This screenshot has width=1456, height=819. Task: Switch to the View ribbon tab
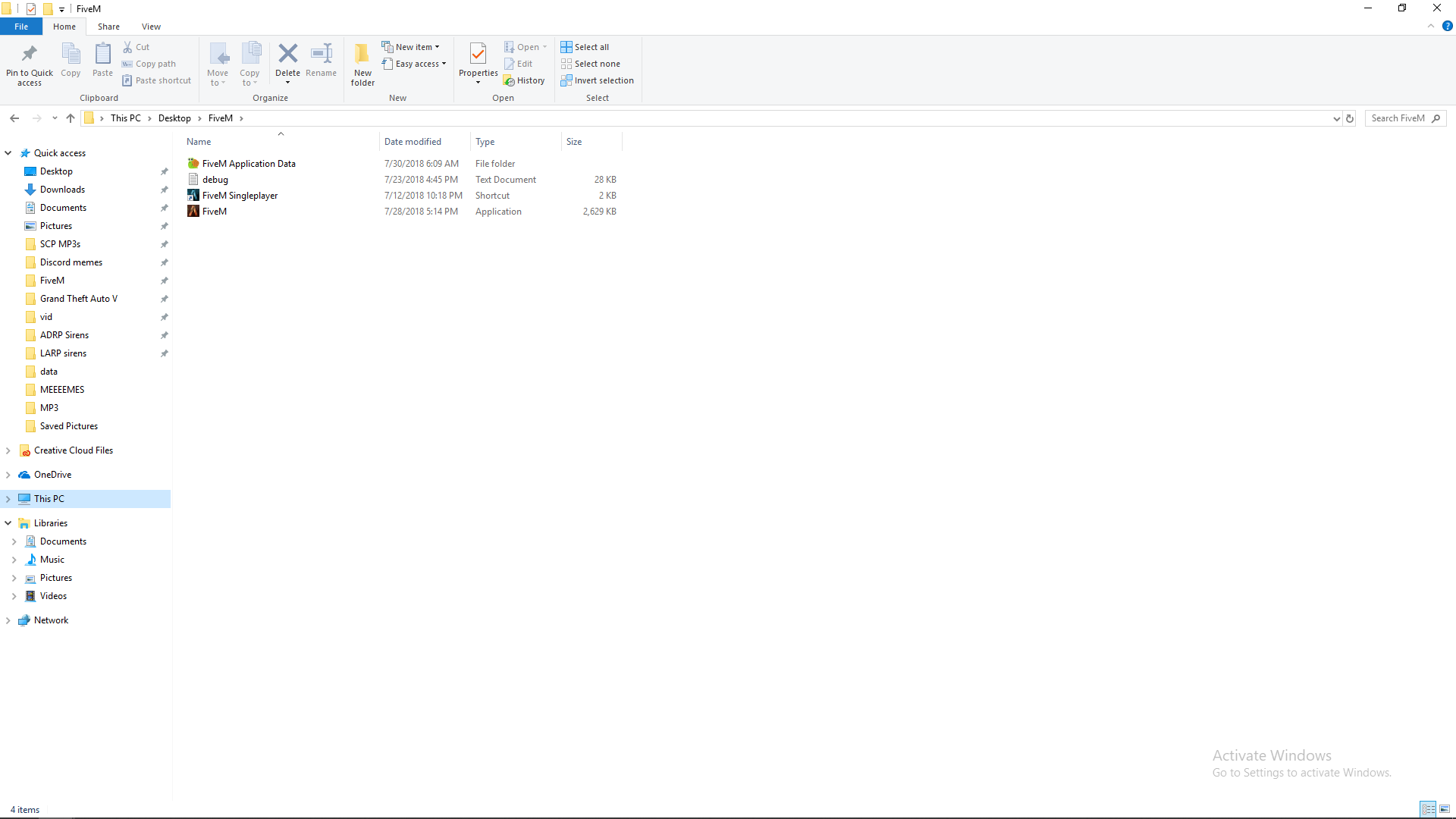151,27
